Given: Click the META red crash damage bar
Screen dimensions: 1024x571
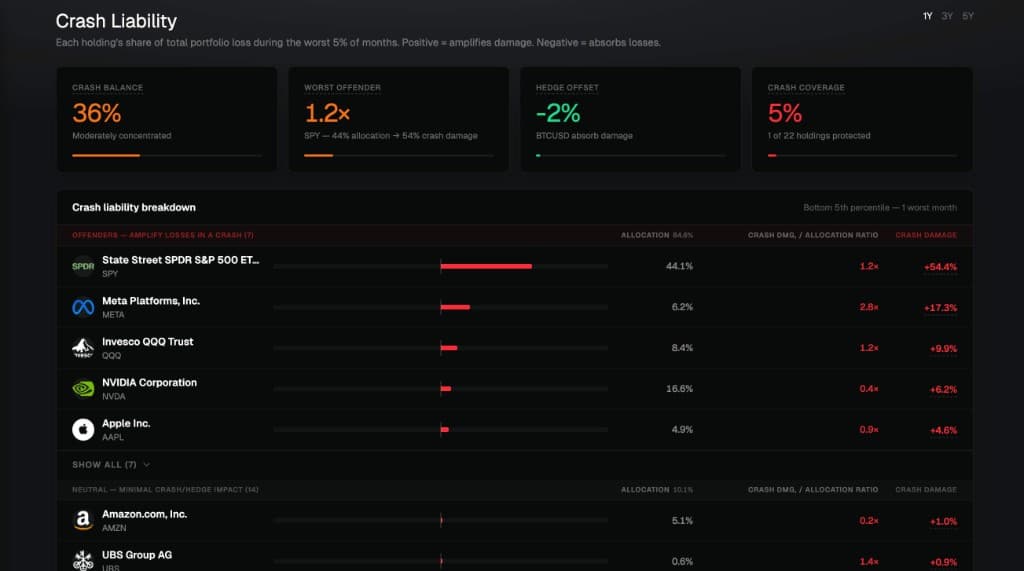Looking at the screenshot, I should tap(455, 307).
